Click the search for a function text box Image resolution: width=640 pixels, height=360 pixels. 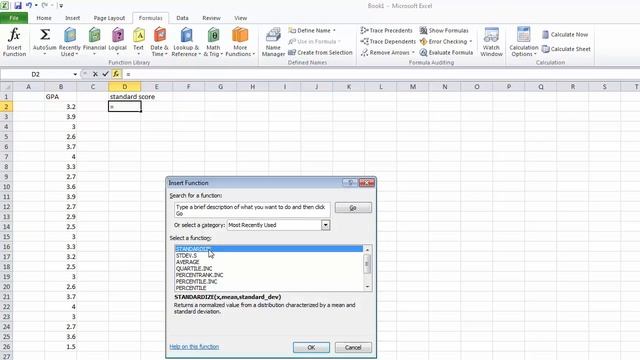tap(252, 210)
